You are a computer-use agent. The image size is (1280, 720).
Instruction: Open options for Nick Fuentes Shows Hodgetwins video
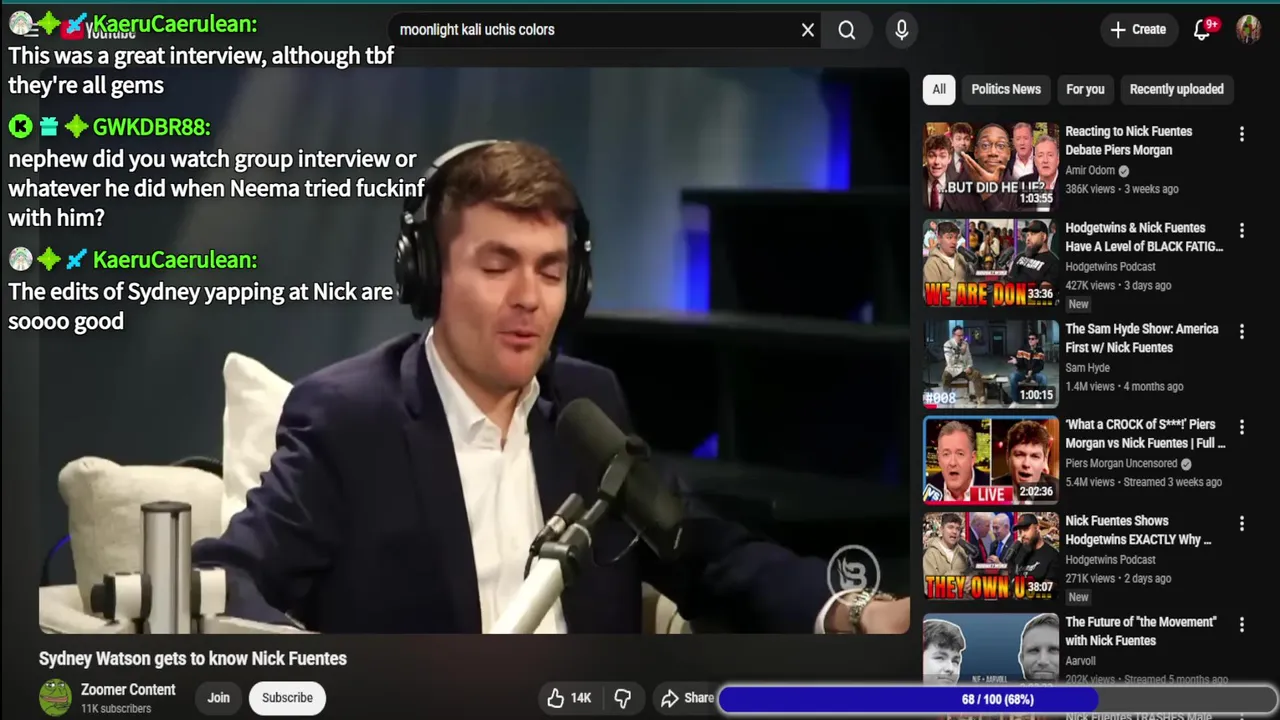[1242, 523]
